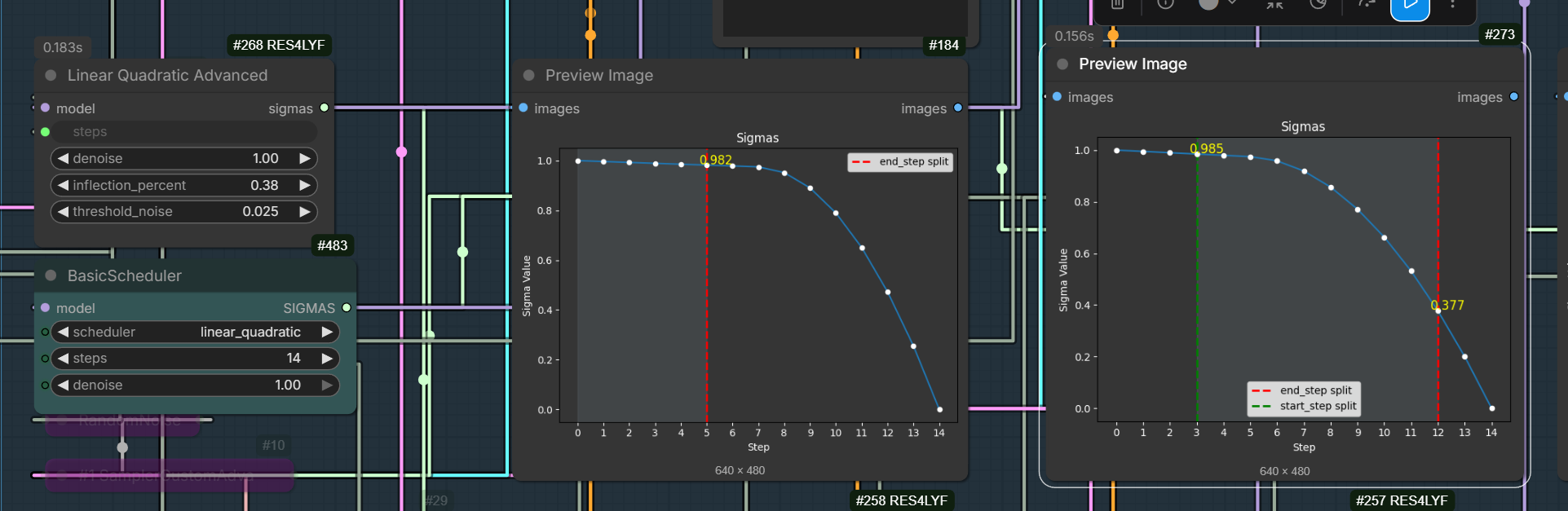The image size is (1568, 511).
Task: Click the pink reroute dot left of Preview Image #184
Action: pyautogui.click(x=401, y=152)
